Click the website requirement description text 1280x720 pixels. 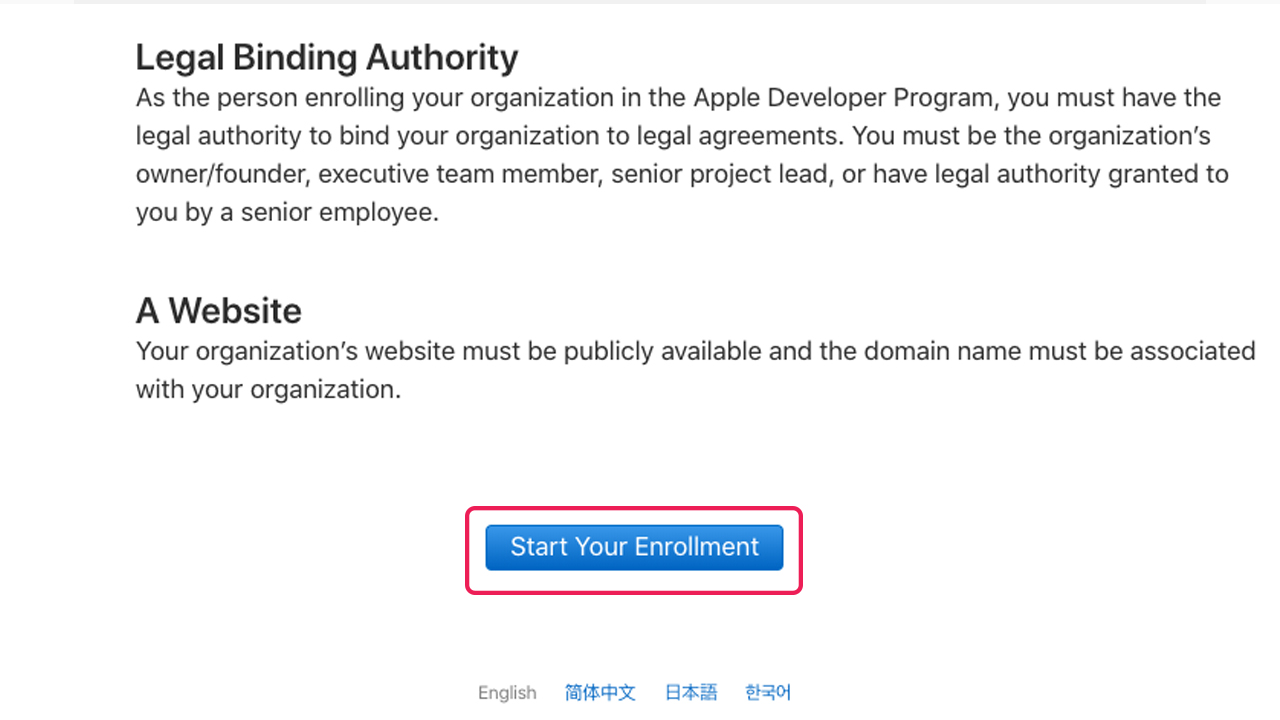(x=694, y=370)
